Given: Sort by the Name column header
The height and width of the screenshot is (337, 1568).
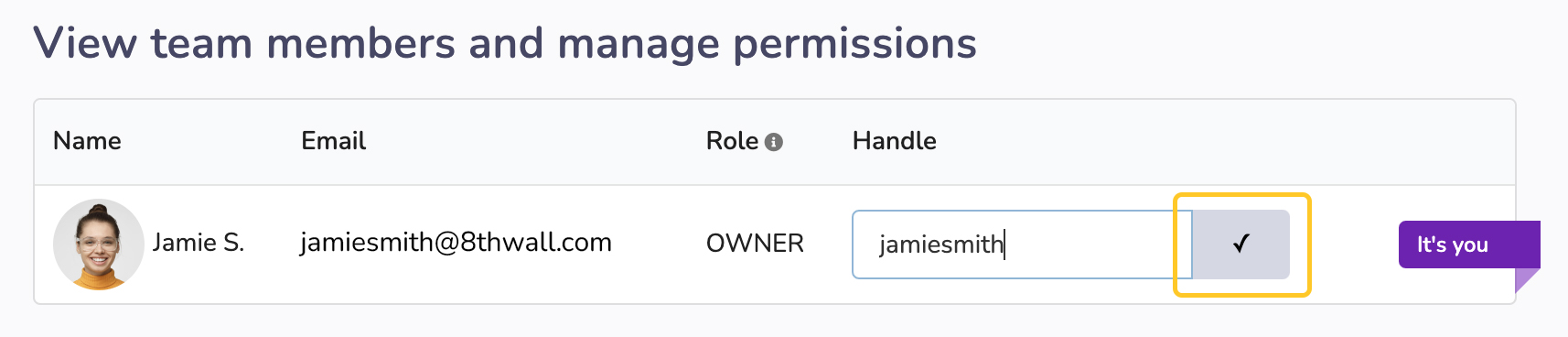Looking at the screenshot, I should [x=87, y=141].
